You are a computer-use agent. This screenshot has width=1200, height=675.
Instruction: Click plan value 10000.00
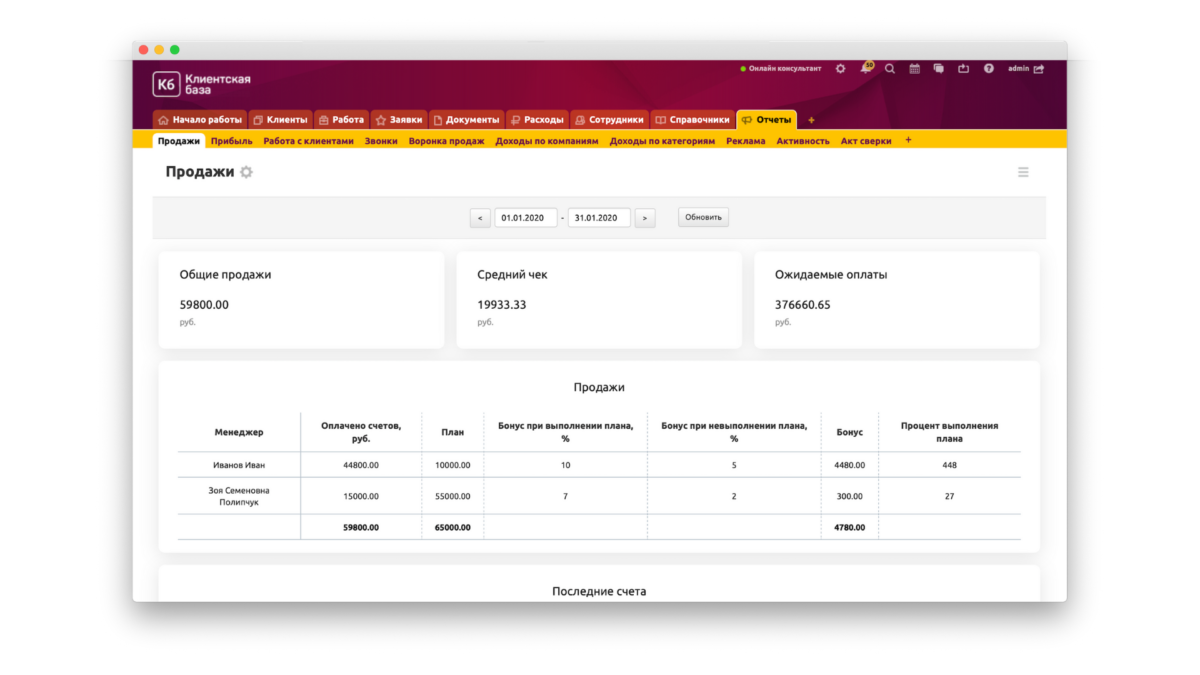pyautogui.click(x=453, y=465)
